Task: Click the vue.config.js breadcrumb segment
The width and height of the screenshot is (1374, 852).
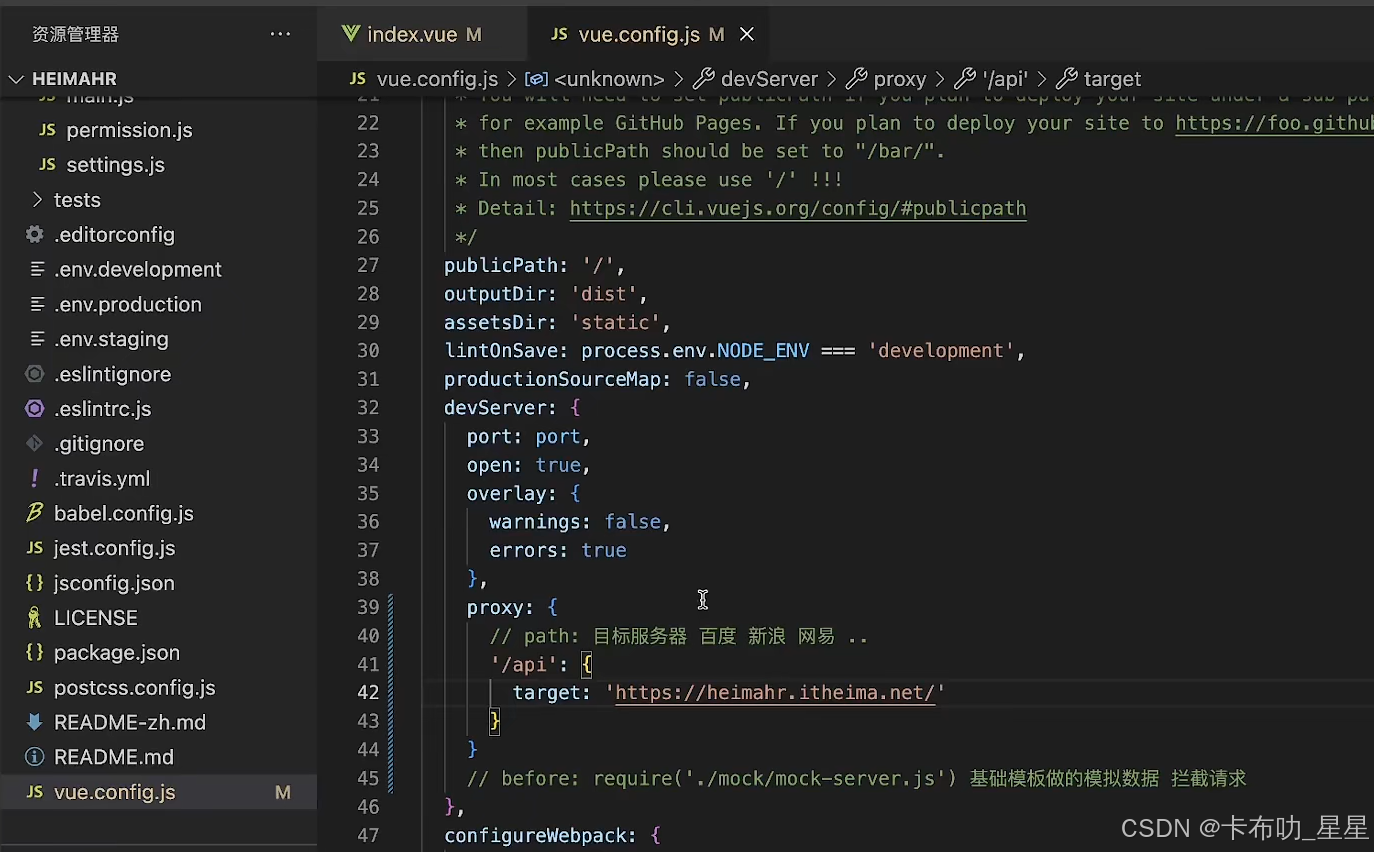Action: coord(437,79)
